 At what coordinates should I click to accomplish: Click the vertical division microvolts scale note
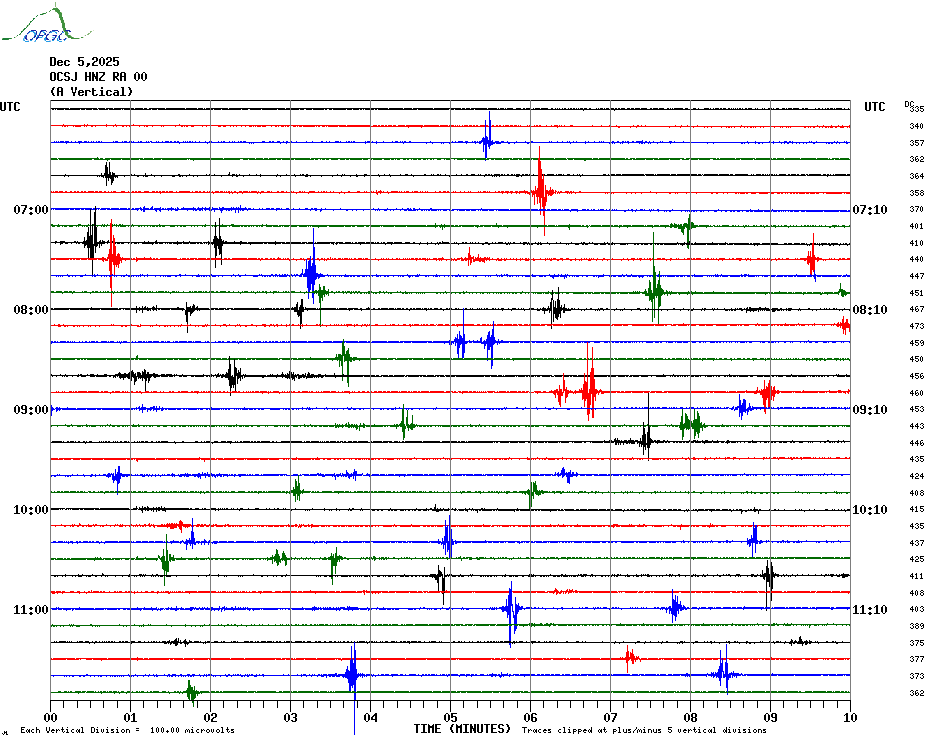click(127, 730)
